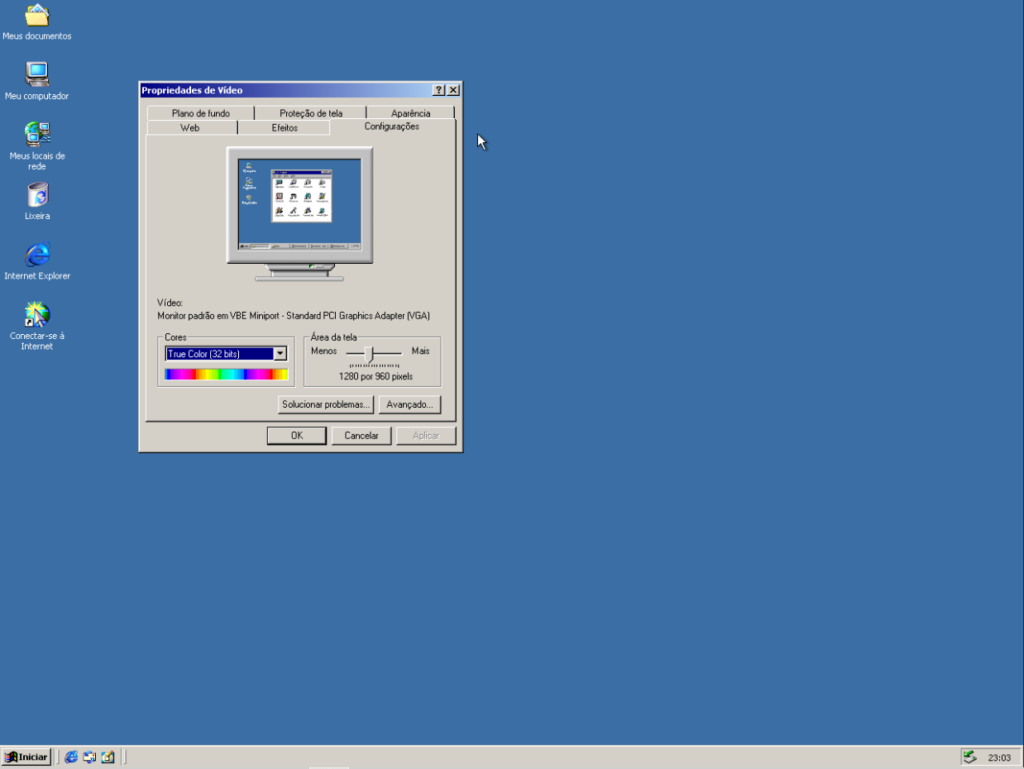
Task: Open the Meus documentos desktop icon
Action: click(x=37, y=16)
